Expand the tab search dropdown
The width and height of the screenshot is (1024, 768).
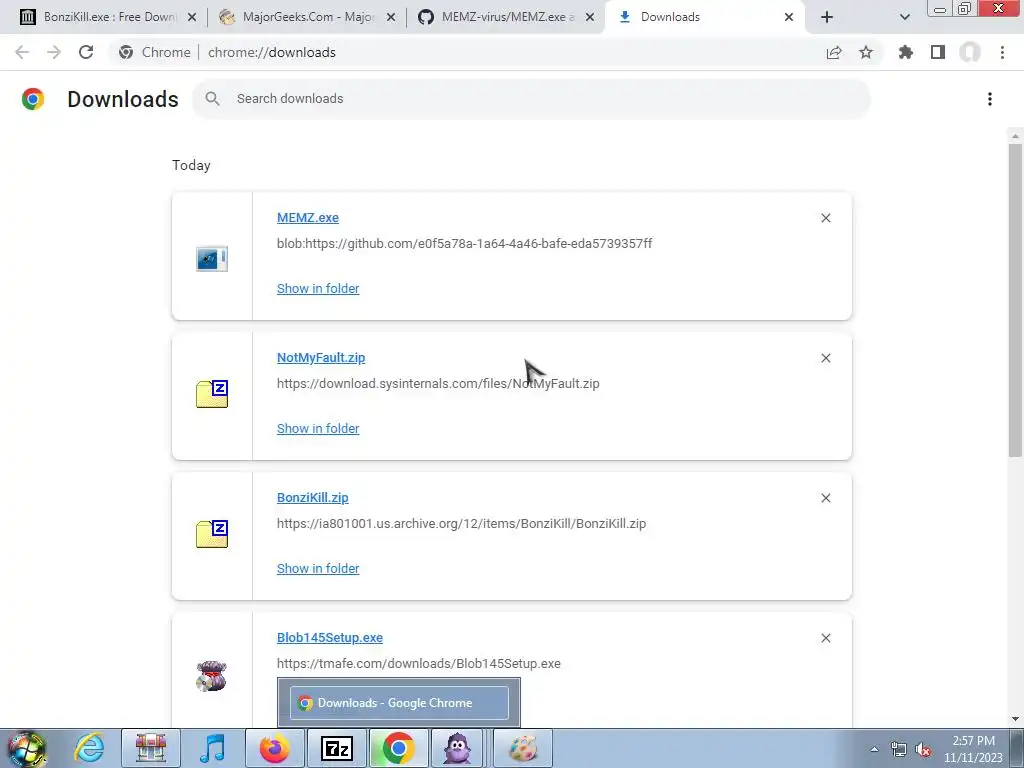tap(904, 17)
